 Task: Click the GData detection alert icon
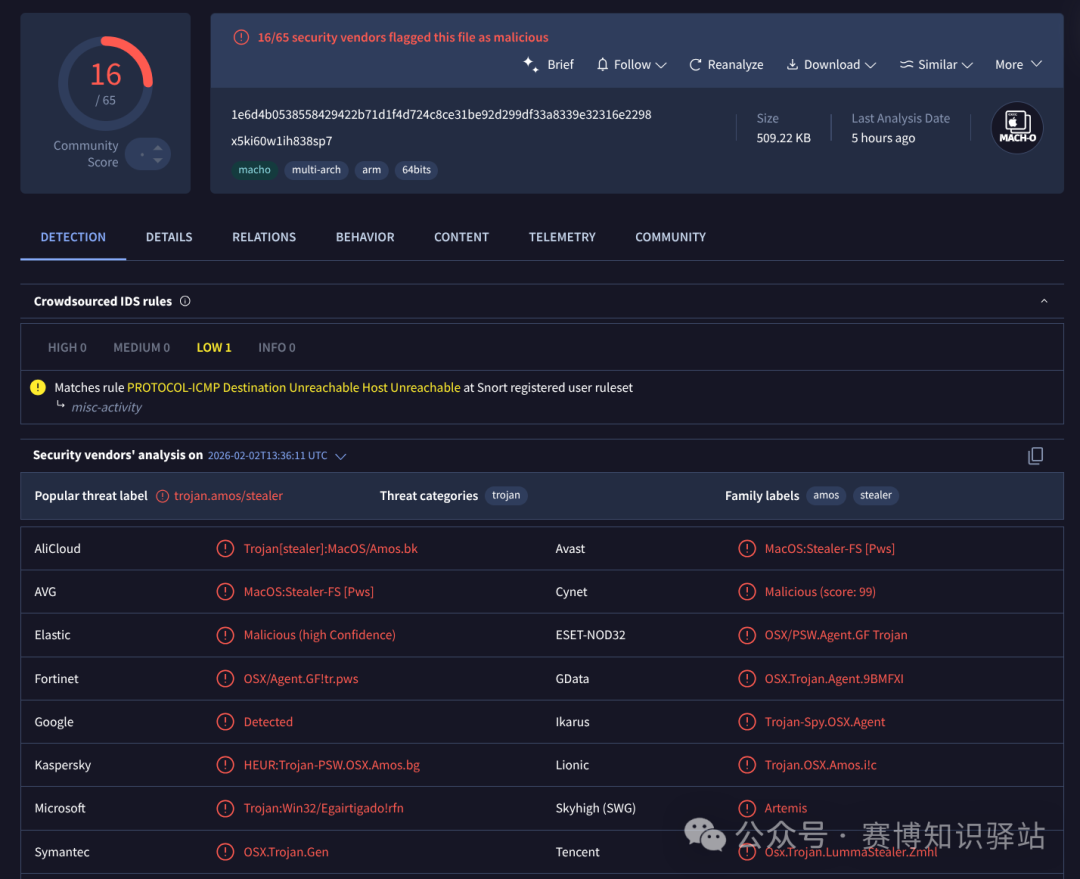coord(747,679)
